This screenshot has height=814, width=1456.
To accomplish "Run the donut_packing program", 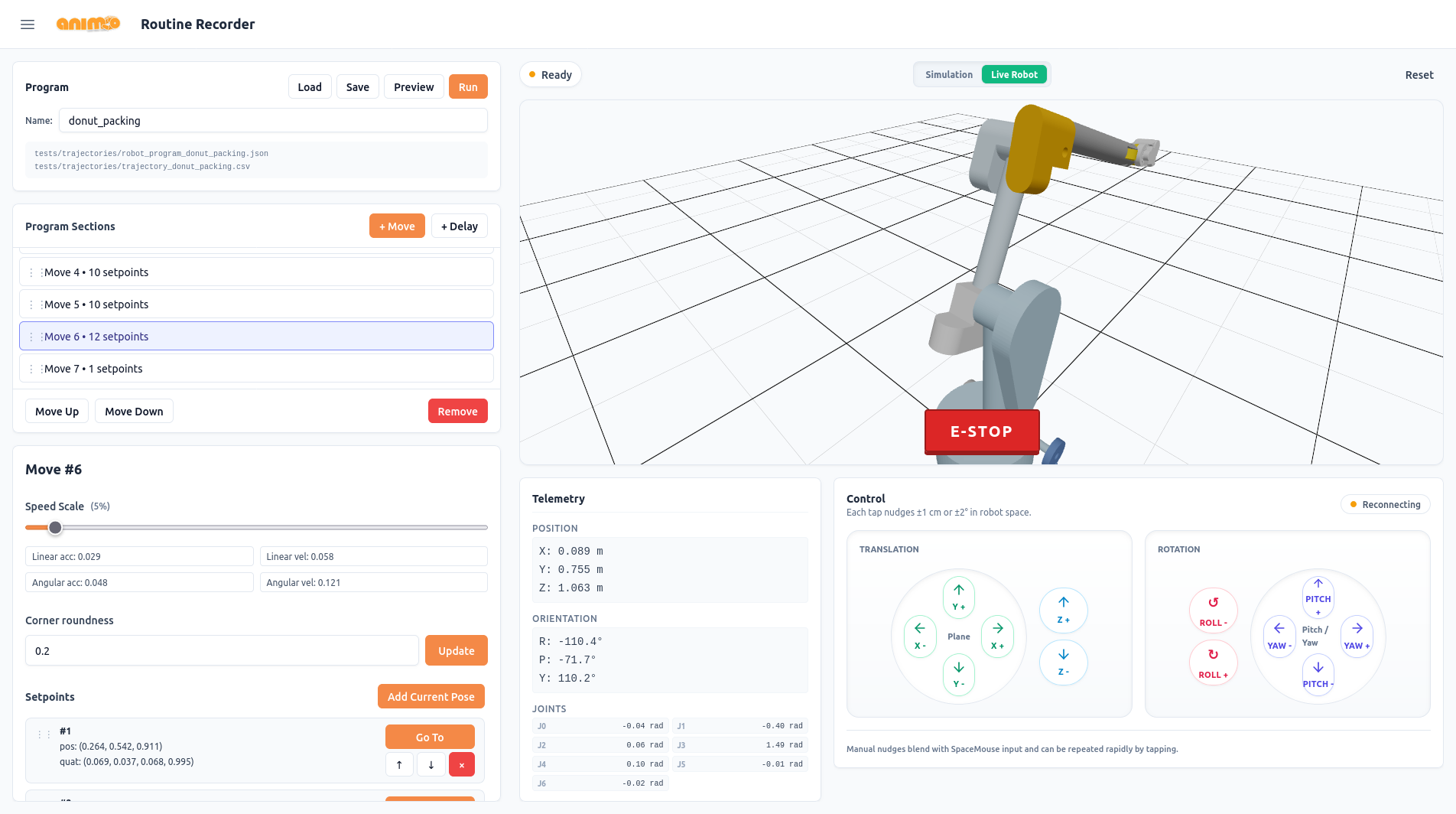I will [468, 87].
